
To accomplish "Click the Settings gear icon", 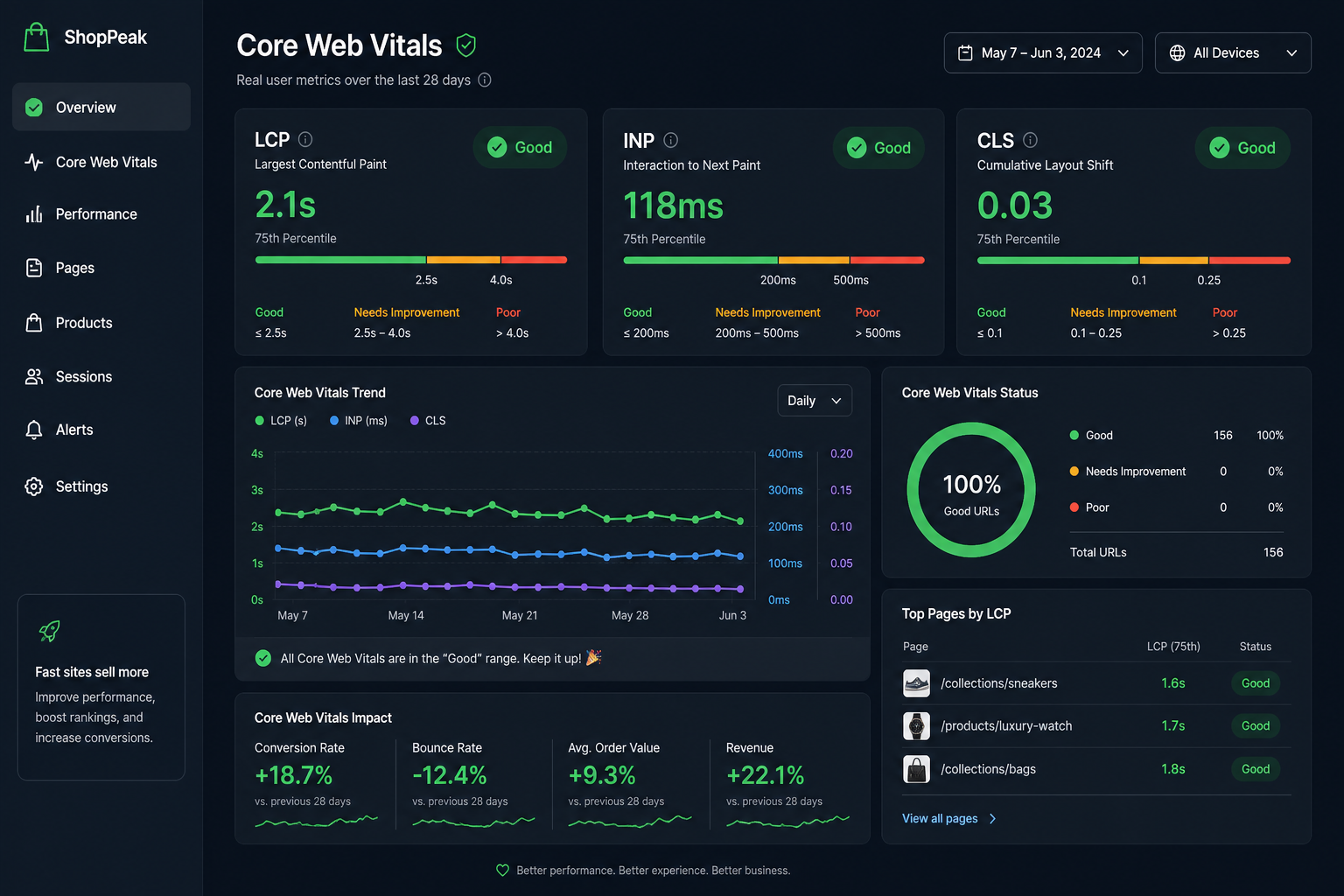I will (34, 486).
